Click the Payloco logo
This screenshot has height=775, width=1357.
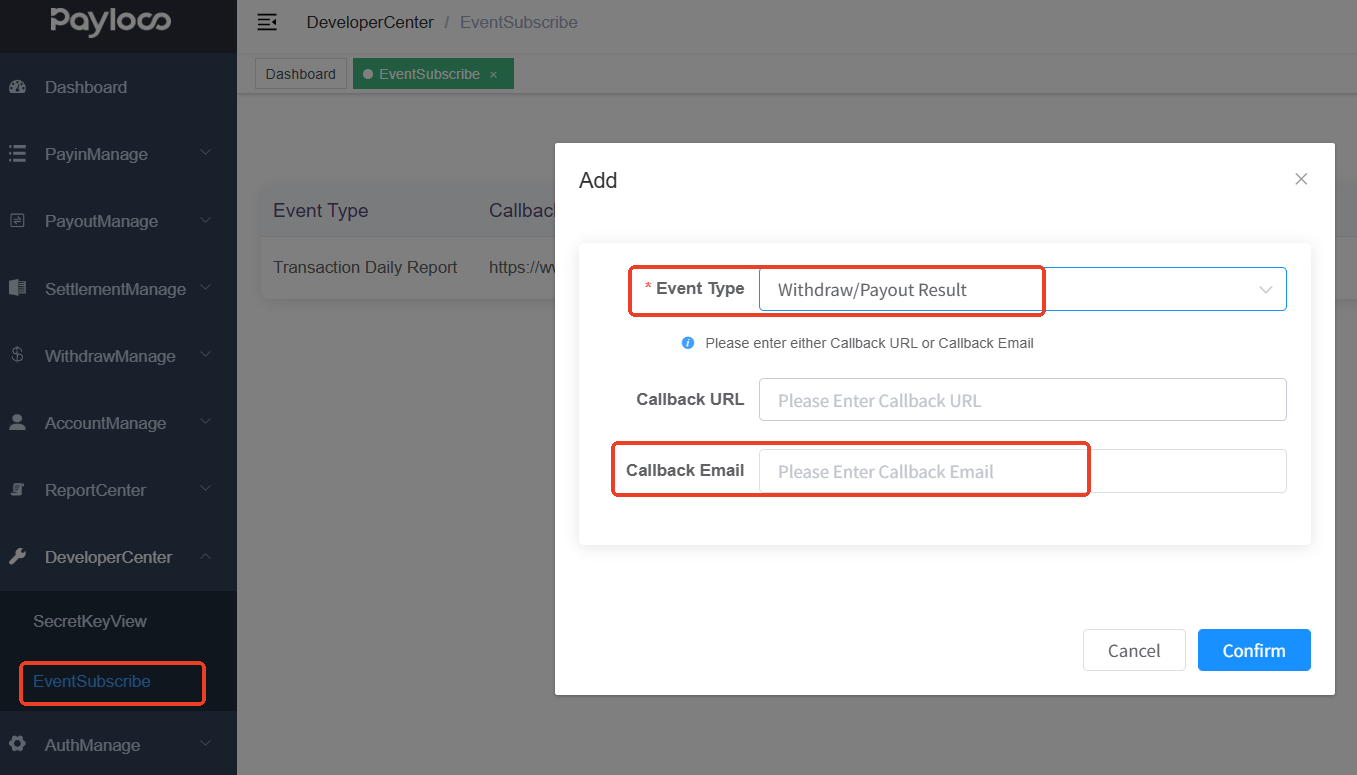pos(110,22)
